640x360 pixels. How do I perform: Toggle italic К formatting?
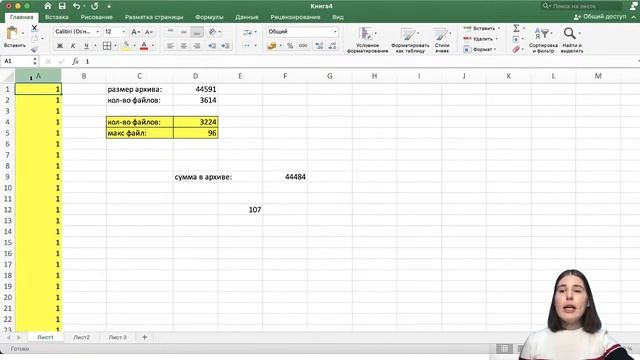[x=73, y=46]
